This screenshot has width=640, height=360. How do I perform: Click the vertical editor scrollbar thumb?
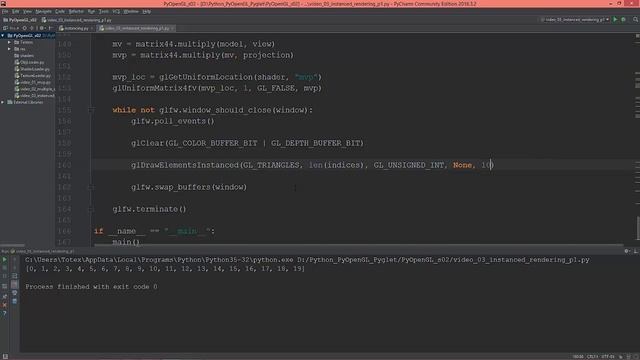click(x=637, y=228)
